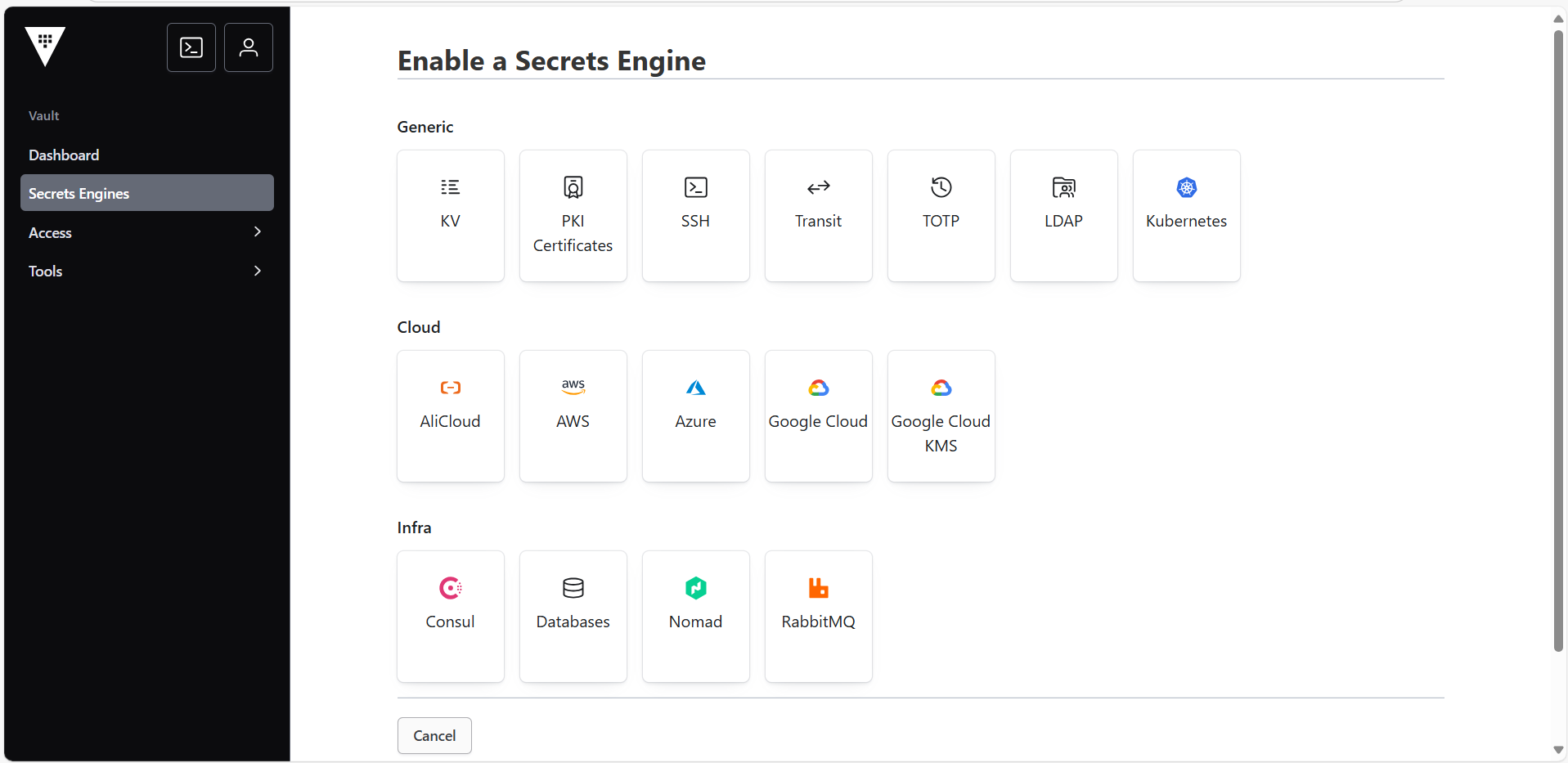
Task: Select the Google Cloud logo icon
Action: 819,388
